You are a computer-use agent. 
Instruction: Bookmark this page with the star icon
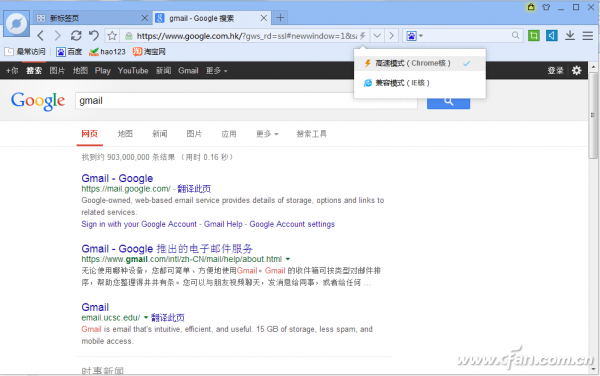pyautogui.click(x=112, y=36)
